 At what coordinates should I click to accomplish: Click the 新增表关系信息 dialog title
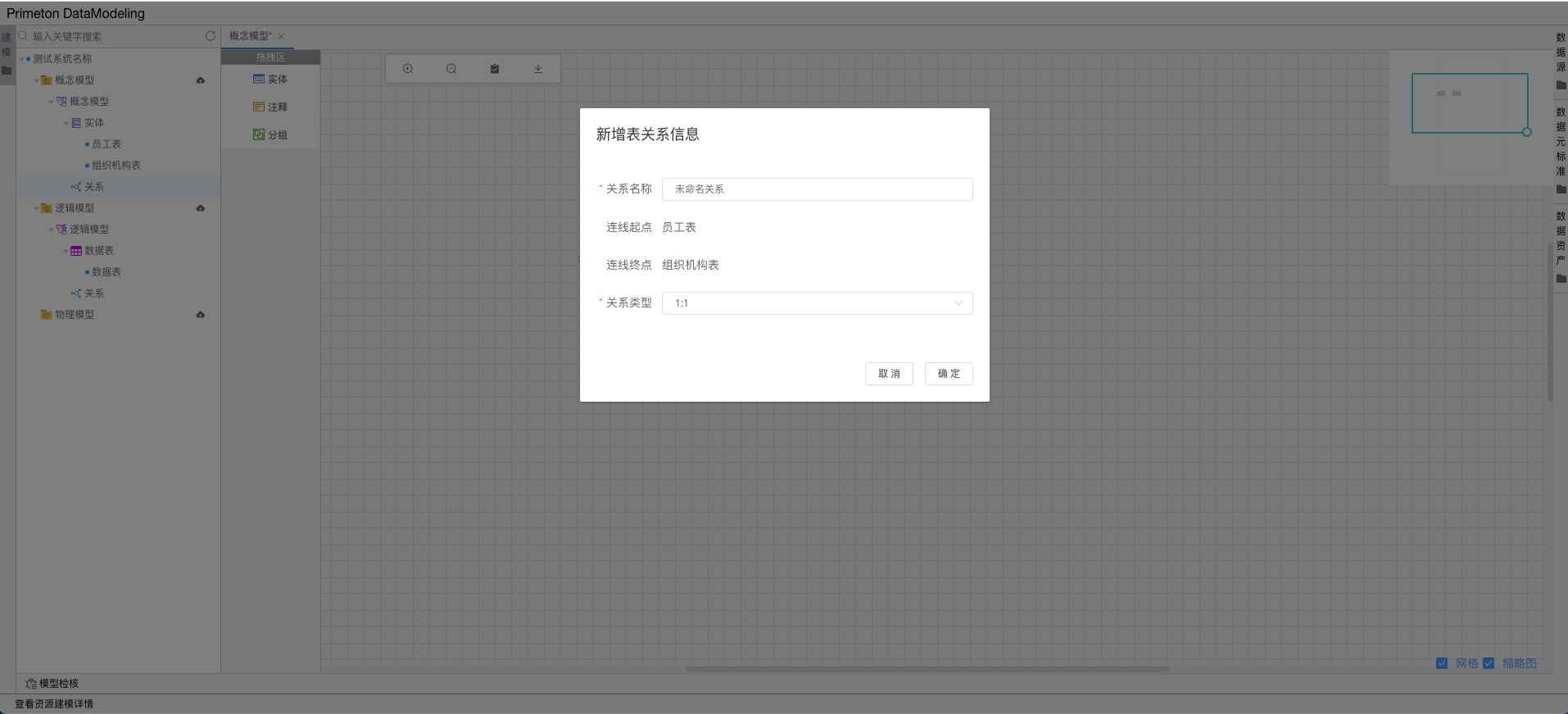[648, 134]
